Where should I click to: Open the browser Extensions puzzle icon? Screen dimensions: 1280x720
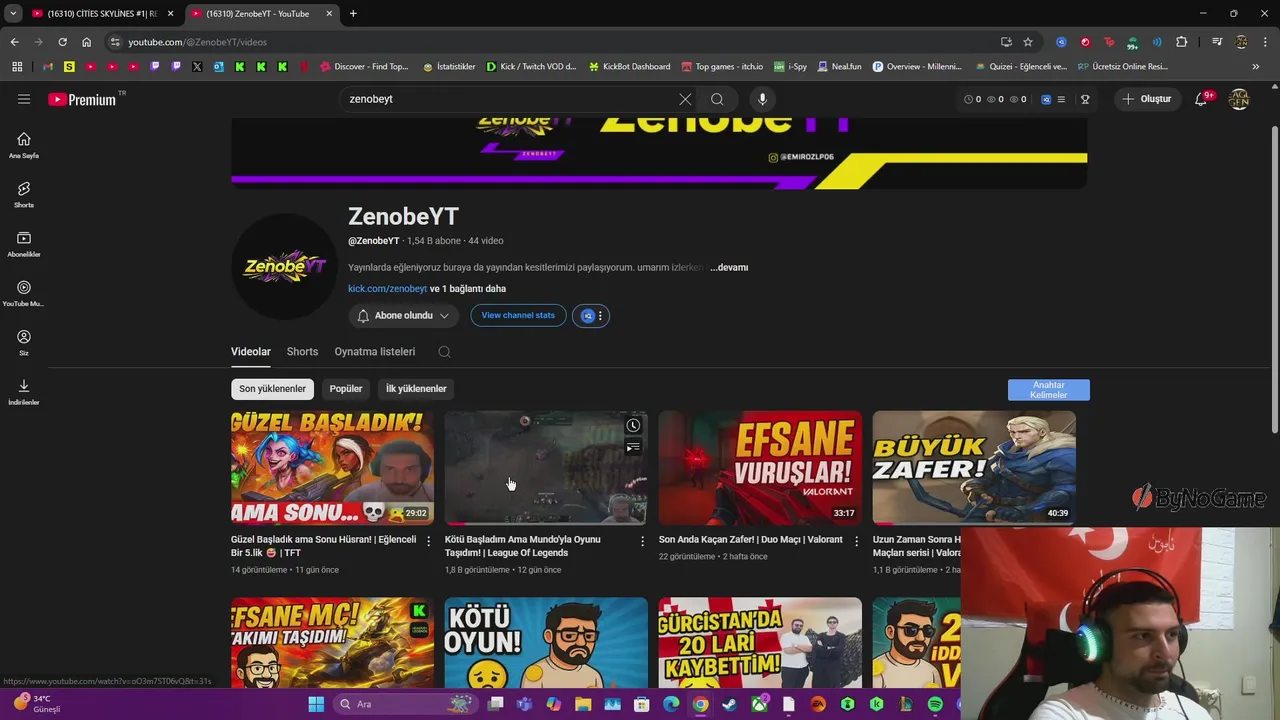[x=1181, y=42]
